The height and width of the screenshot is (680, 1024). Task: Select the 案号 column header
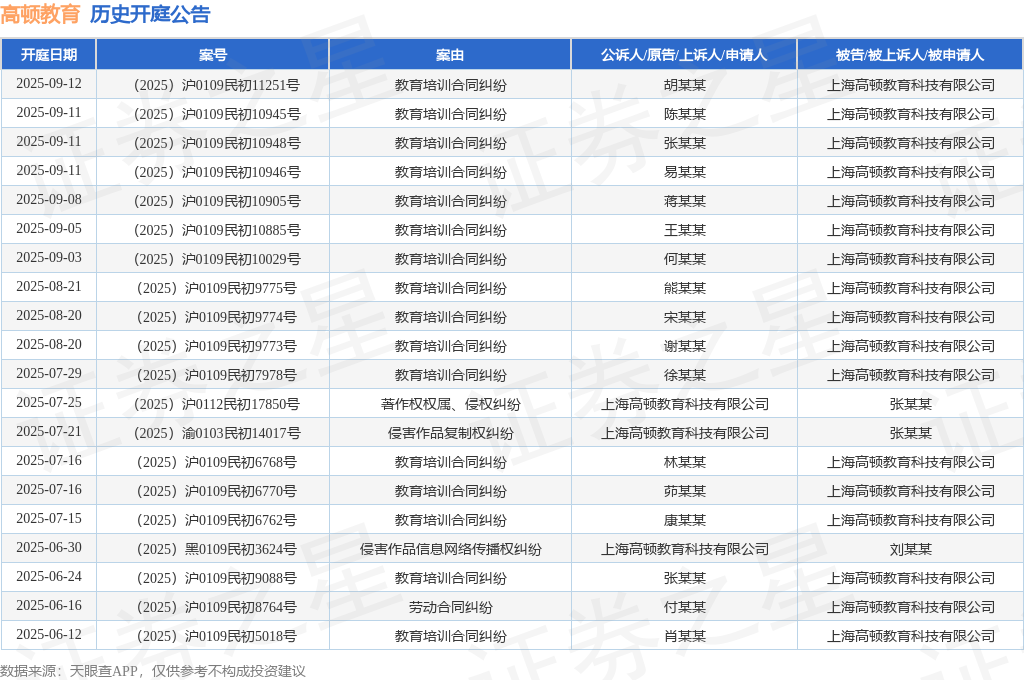pos(213,55)
